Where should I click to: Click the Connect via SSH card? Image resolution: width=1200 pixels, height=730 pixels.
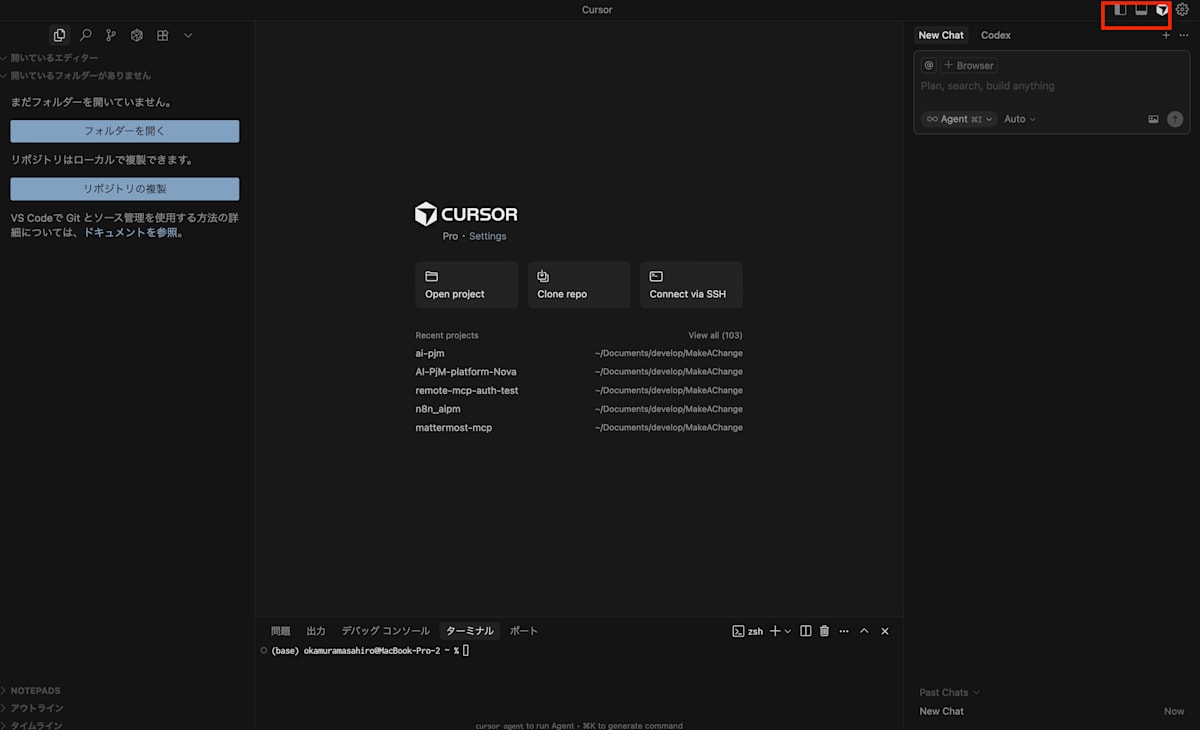(691, 284)
